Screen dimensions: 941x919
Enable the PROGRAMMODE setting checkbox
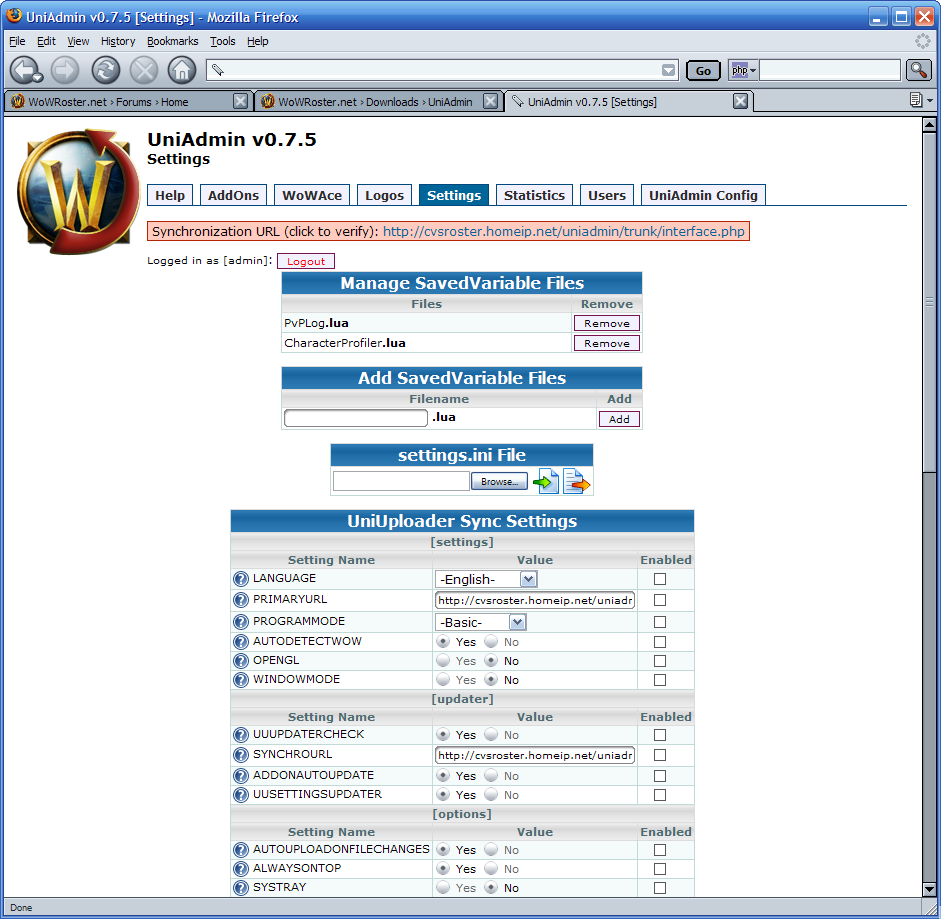coord(660,622)
